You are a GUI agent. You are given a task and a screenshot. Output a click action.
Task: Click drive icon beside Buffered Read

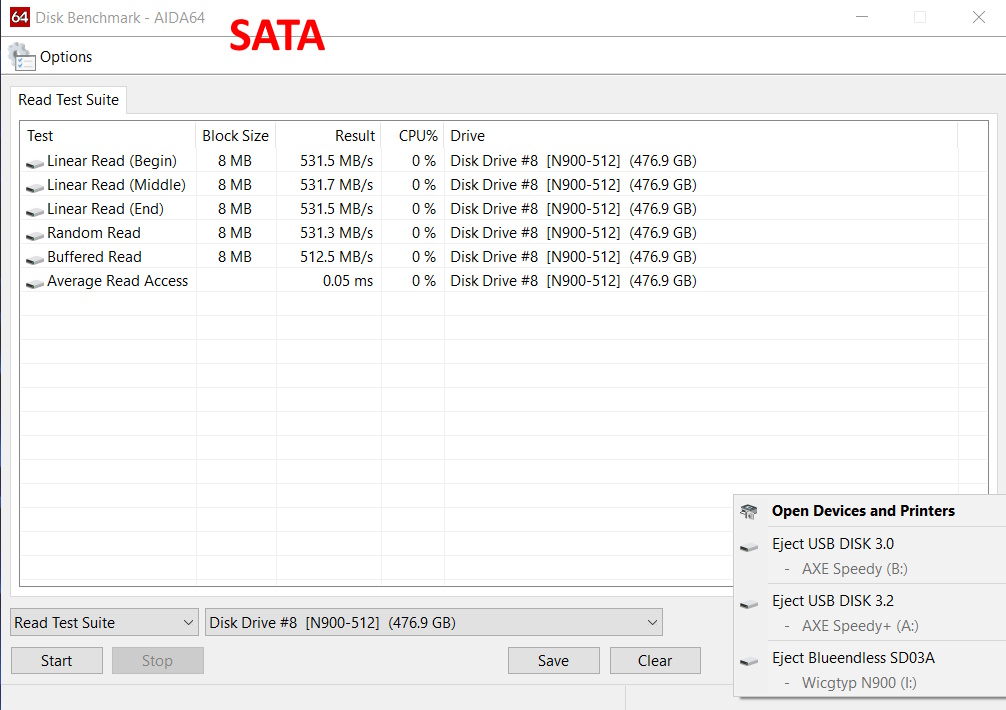pos(35,259)
